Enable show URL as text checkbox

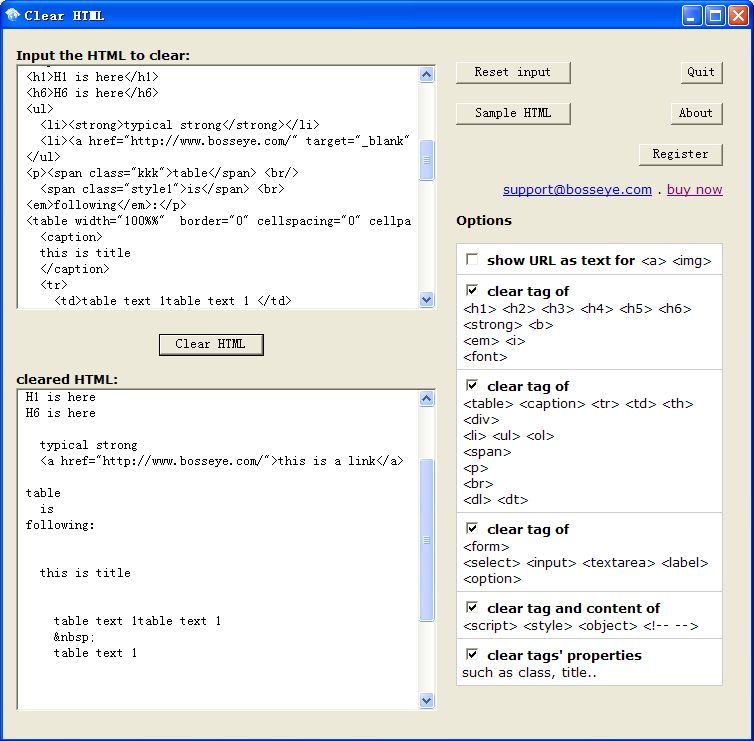pyautogui.click(x=472, y=260)
